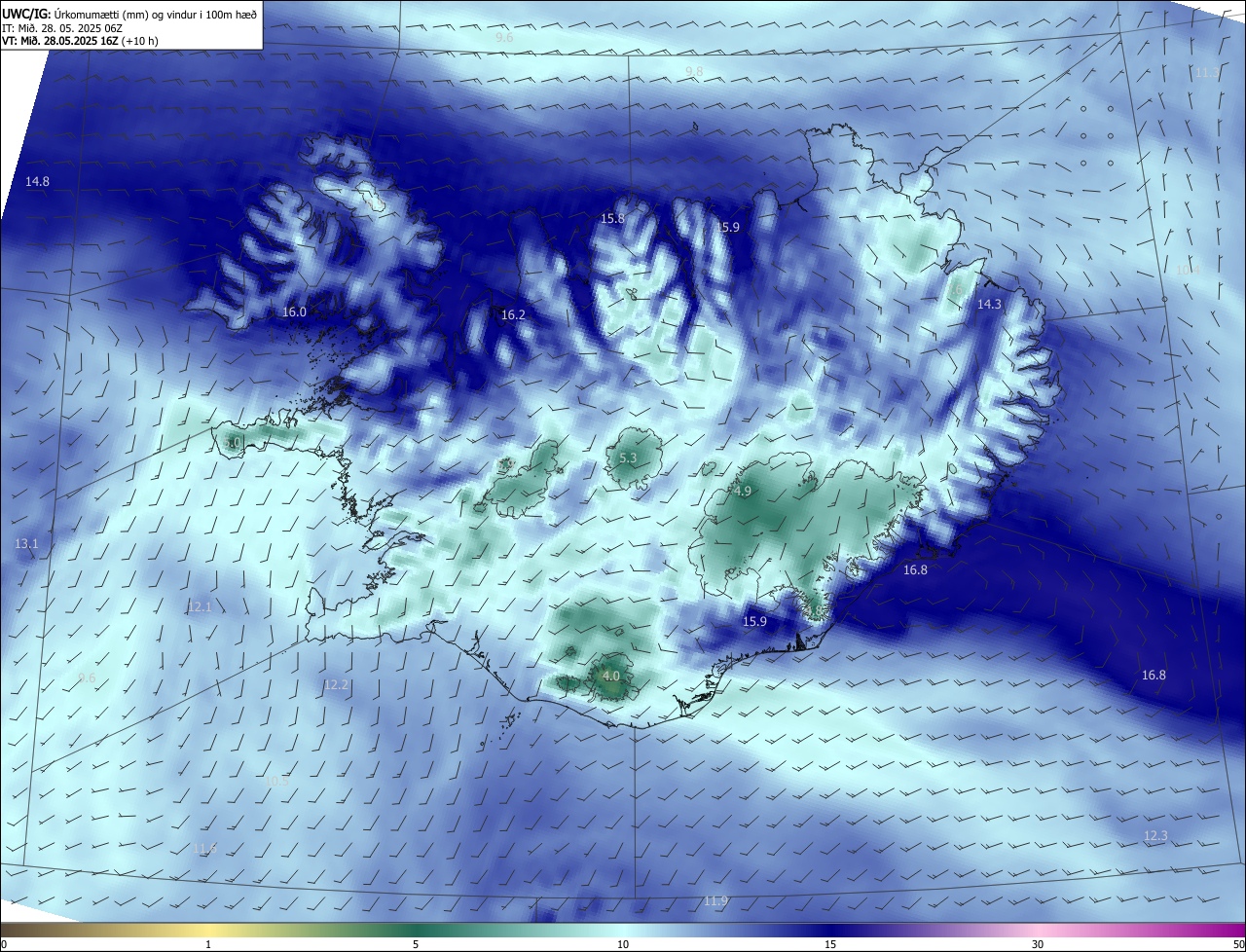
Task: Click the 5.3 value on Hofsjökull glacier
Action: (x=628, y=458)
